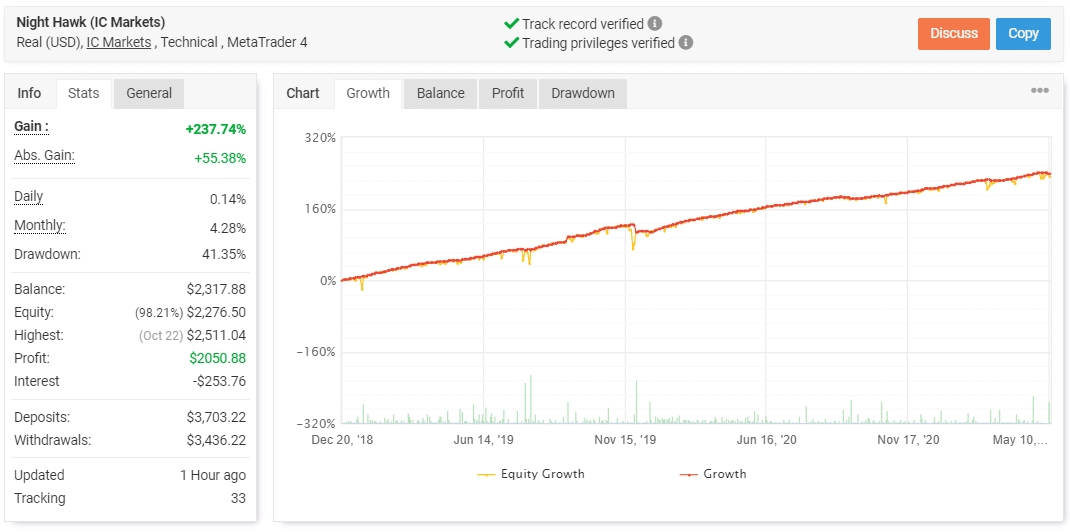Toggle the Equity Growth legend series
Viewport: 1070px width, 532px height.
click(x=531, y=474)
